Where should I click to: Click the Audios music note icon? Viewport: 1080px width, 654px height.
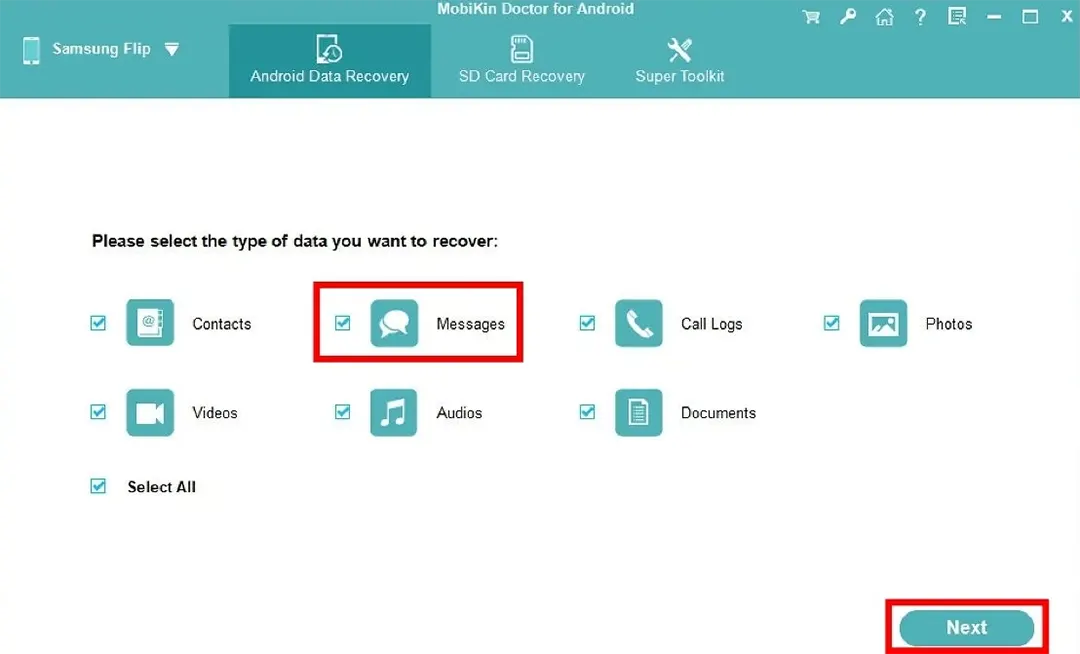(394, 412)
